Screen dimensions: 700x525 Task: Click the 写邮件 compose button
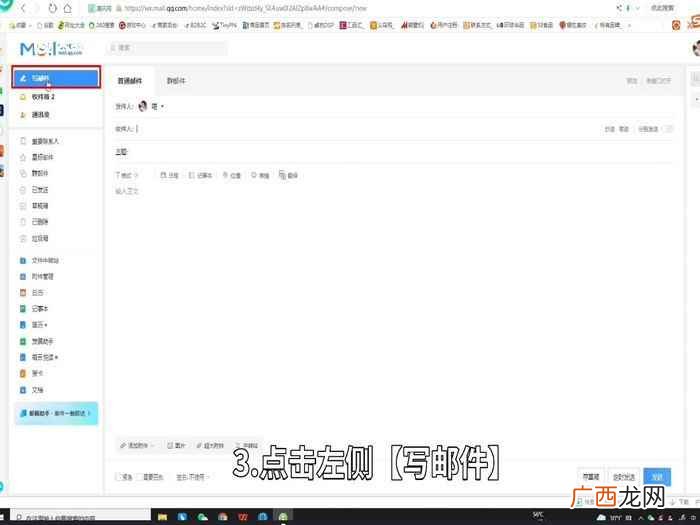click(56, 78)
